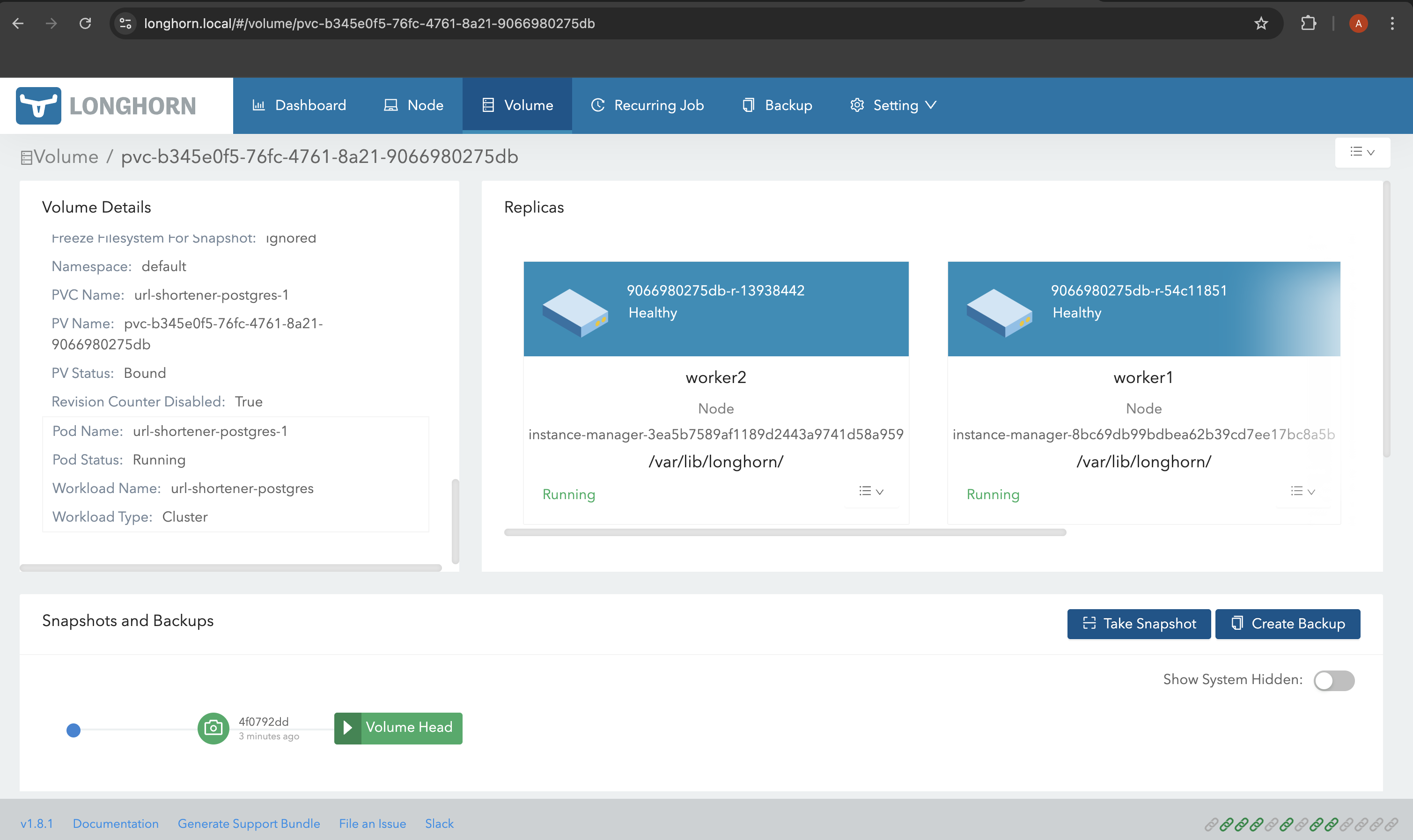Expand the worker1 replica actions menu

pyautogui.click(x=1303, y=491)
